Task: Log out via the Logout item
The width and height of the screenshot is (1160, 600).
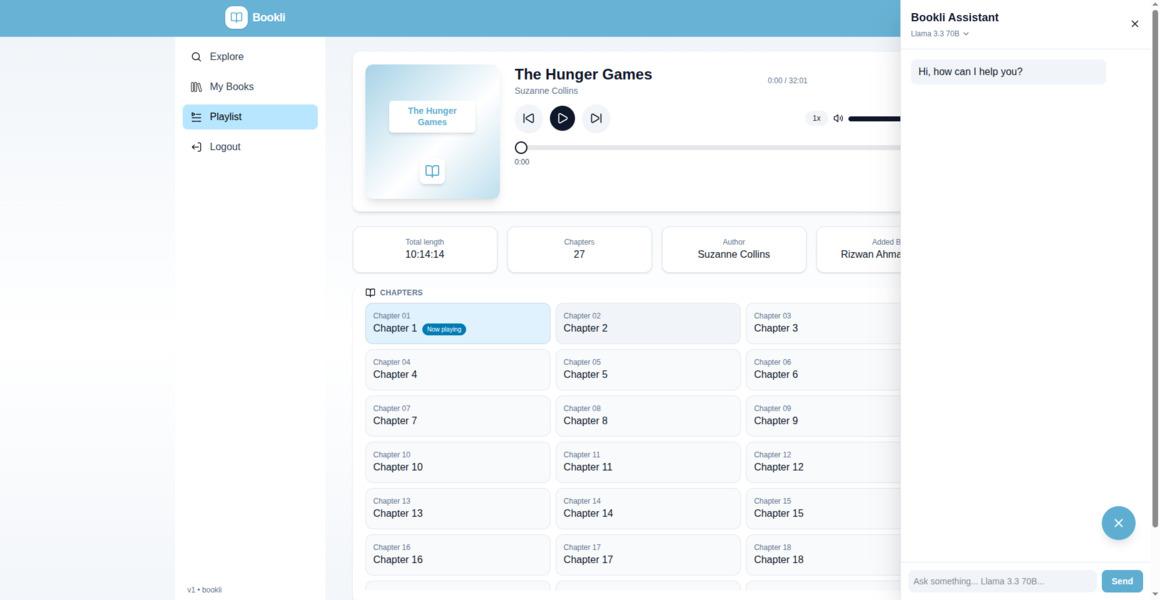Action: click(x=225, y=147)
